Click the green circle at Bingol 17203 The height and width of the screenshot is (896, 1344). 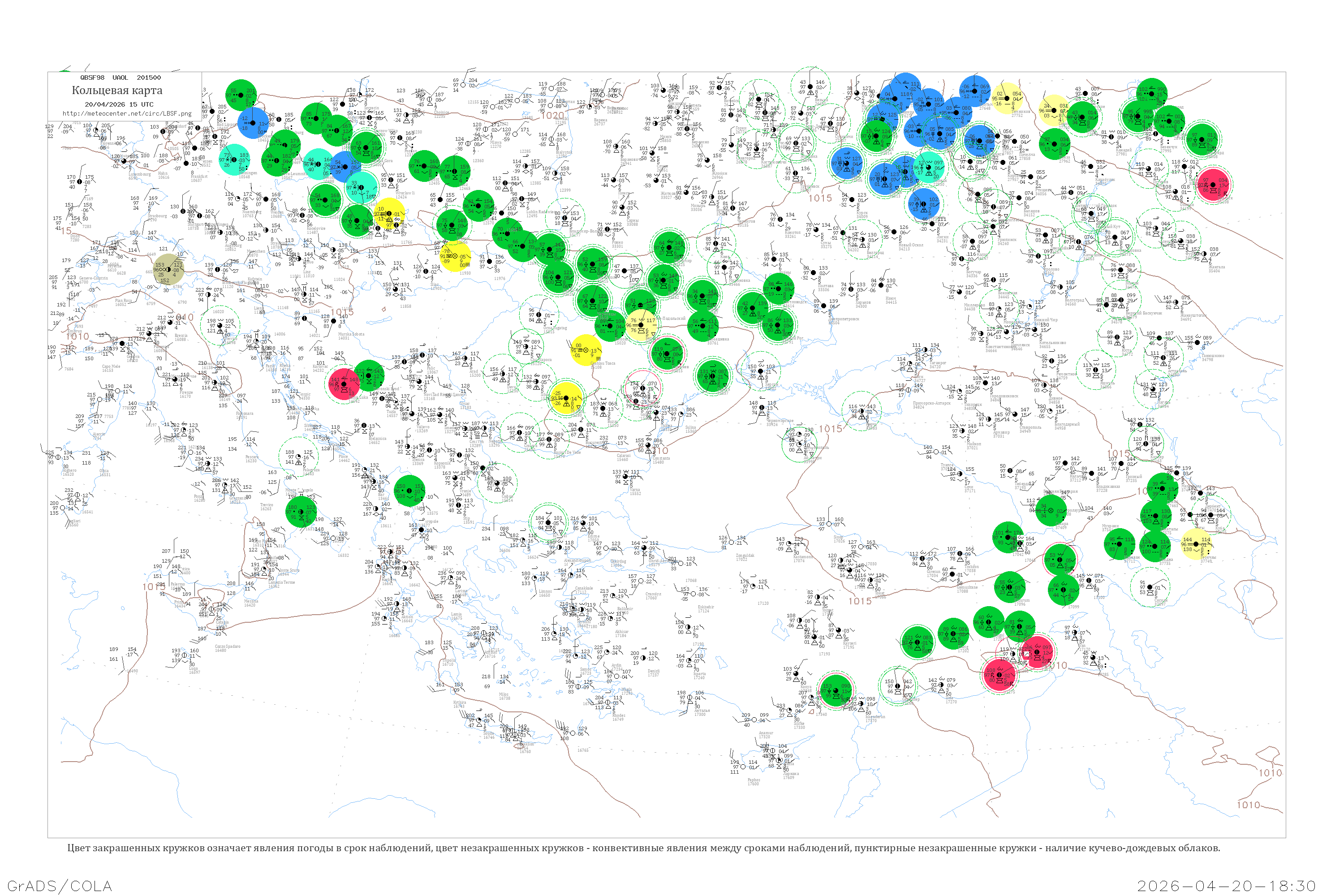[989, 622]
